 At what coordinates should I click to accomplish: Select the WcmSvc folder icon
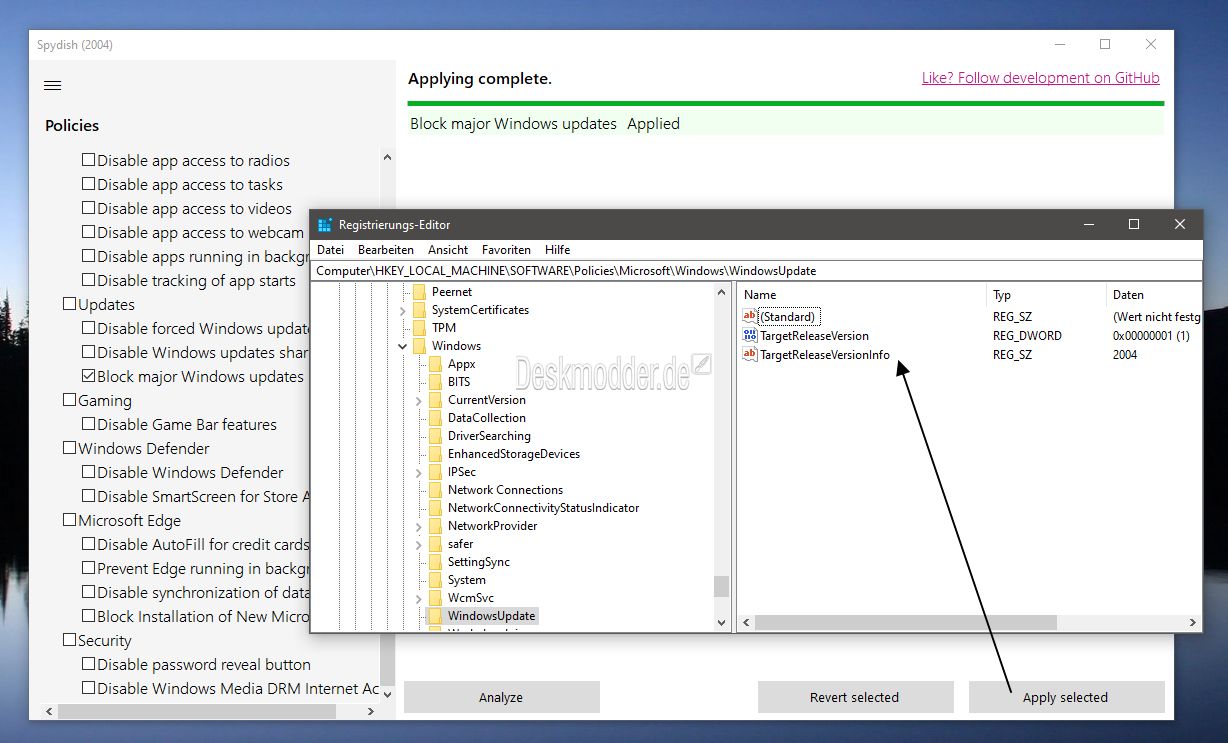[x=435, y=598]
